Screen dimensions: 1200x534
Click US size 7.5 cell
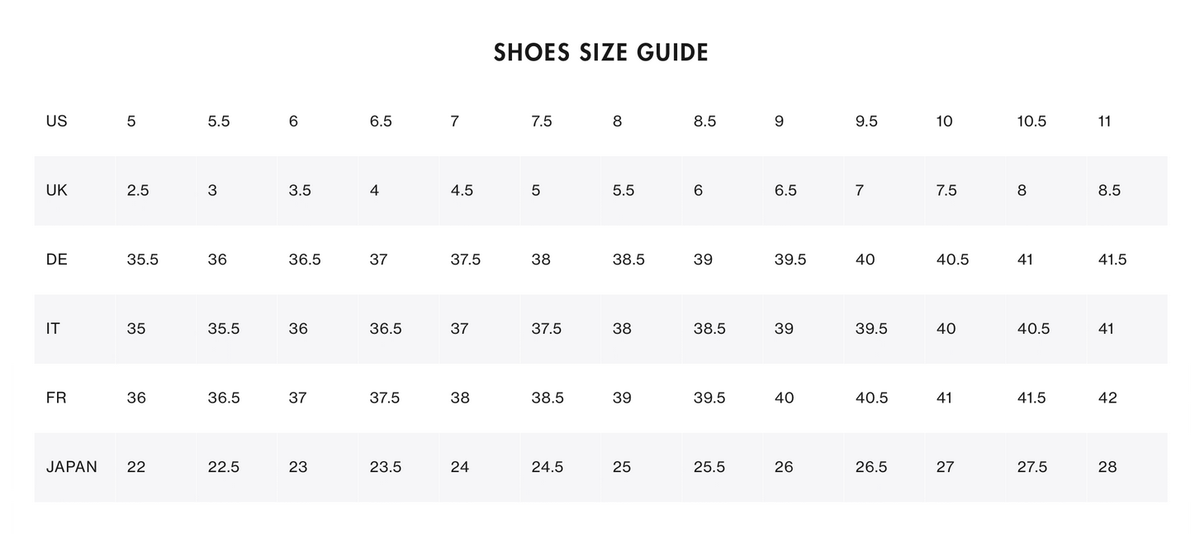pyautogui.click(x=541, y=121)
